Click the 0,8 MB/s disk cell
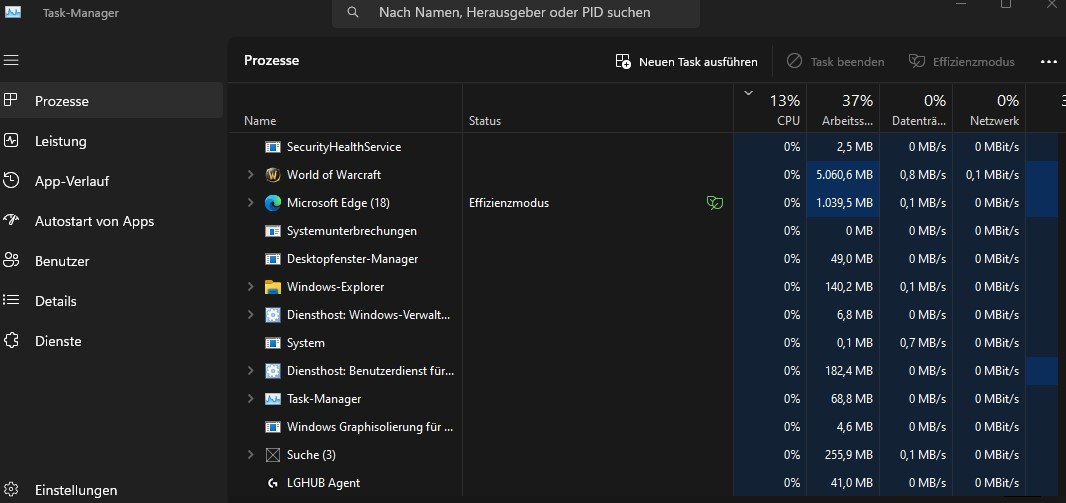This screenshot has height=503, width=1066. click(x=916, y=175)
